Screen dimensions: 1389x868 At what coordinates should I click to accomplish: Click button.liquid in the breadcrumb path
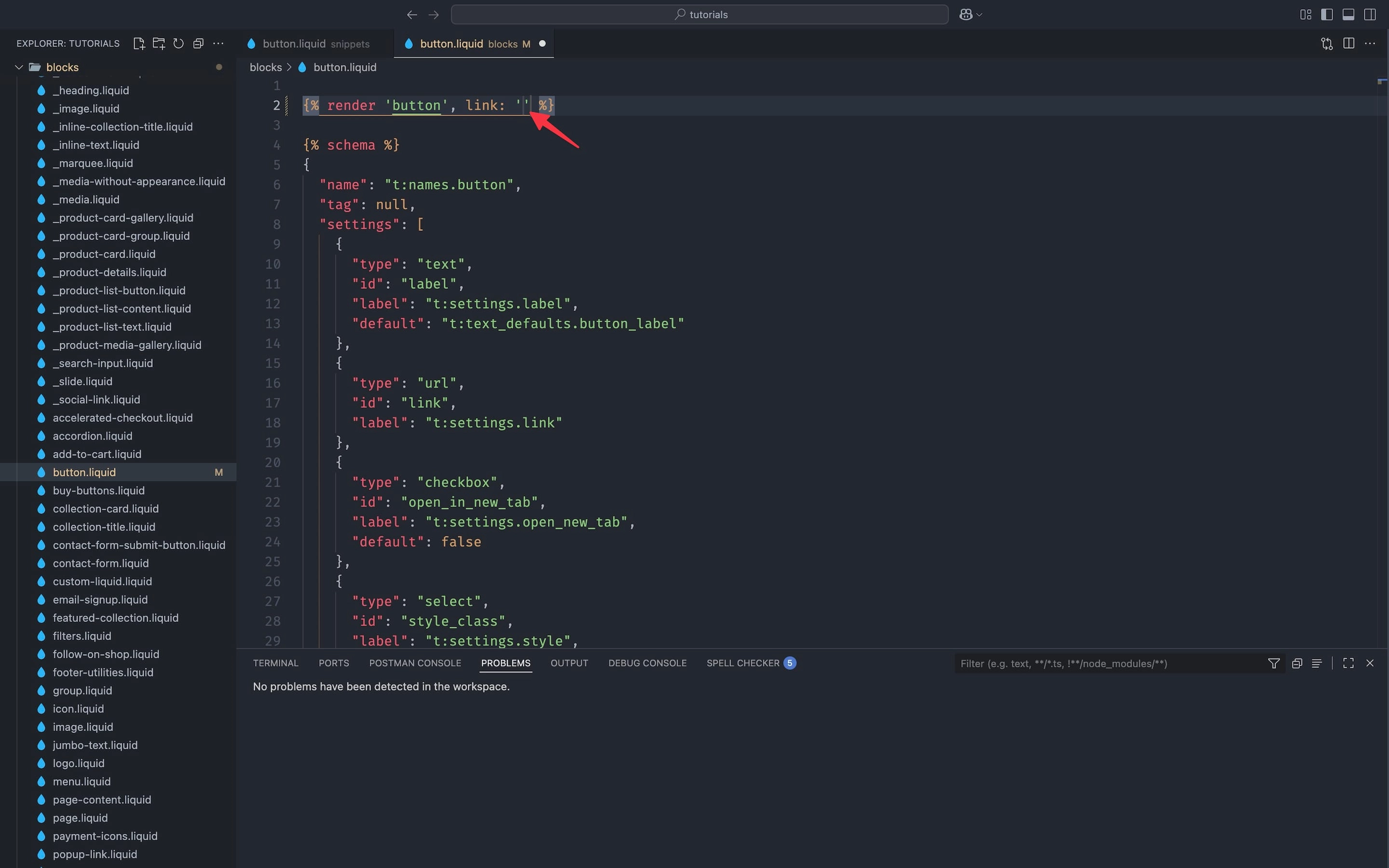click(x=345, y=67)
